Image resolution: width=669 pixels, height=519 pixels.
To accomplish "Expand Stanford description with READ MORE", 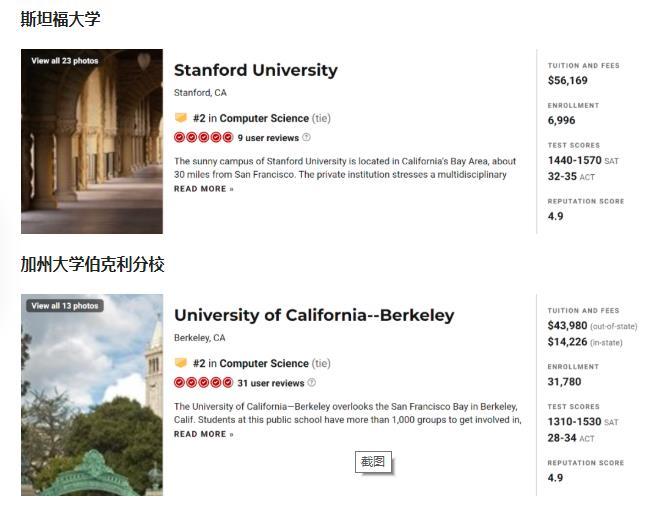I will pyautogui.click(x=203, y=189).
